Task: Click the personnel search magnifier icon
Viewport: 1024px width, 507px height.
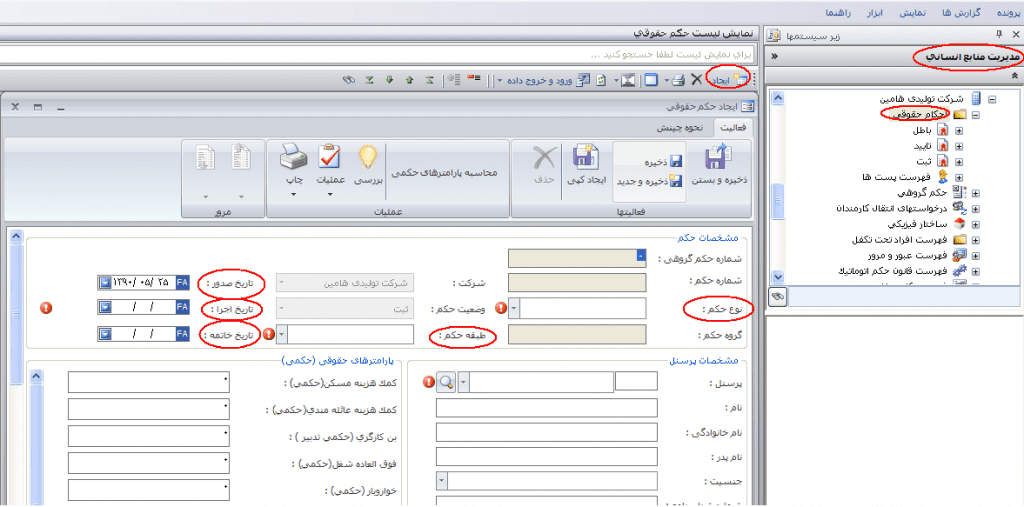Action: 446,382
